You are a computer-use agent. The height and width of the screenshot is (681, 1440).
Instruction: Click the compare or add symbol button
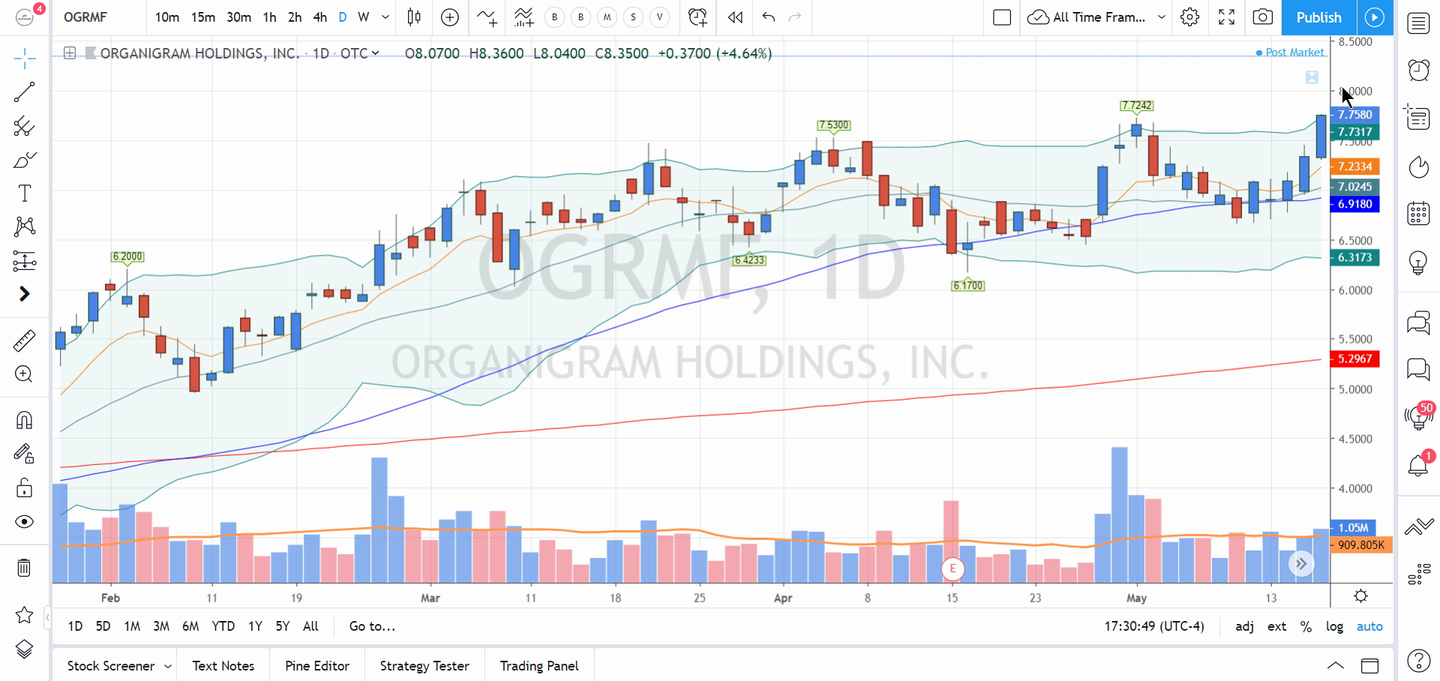pos(450,17)
